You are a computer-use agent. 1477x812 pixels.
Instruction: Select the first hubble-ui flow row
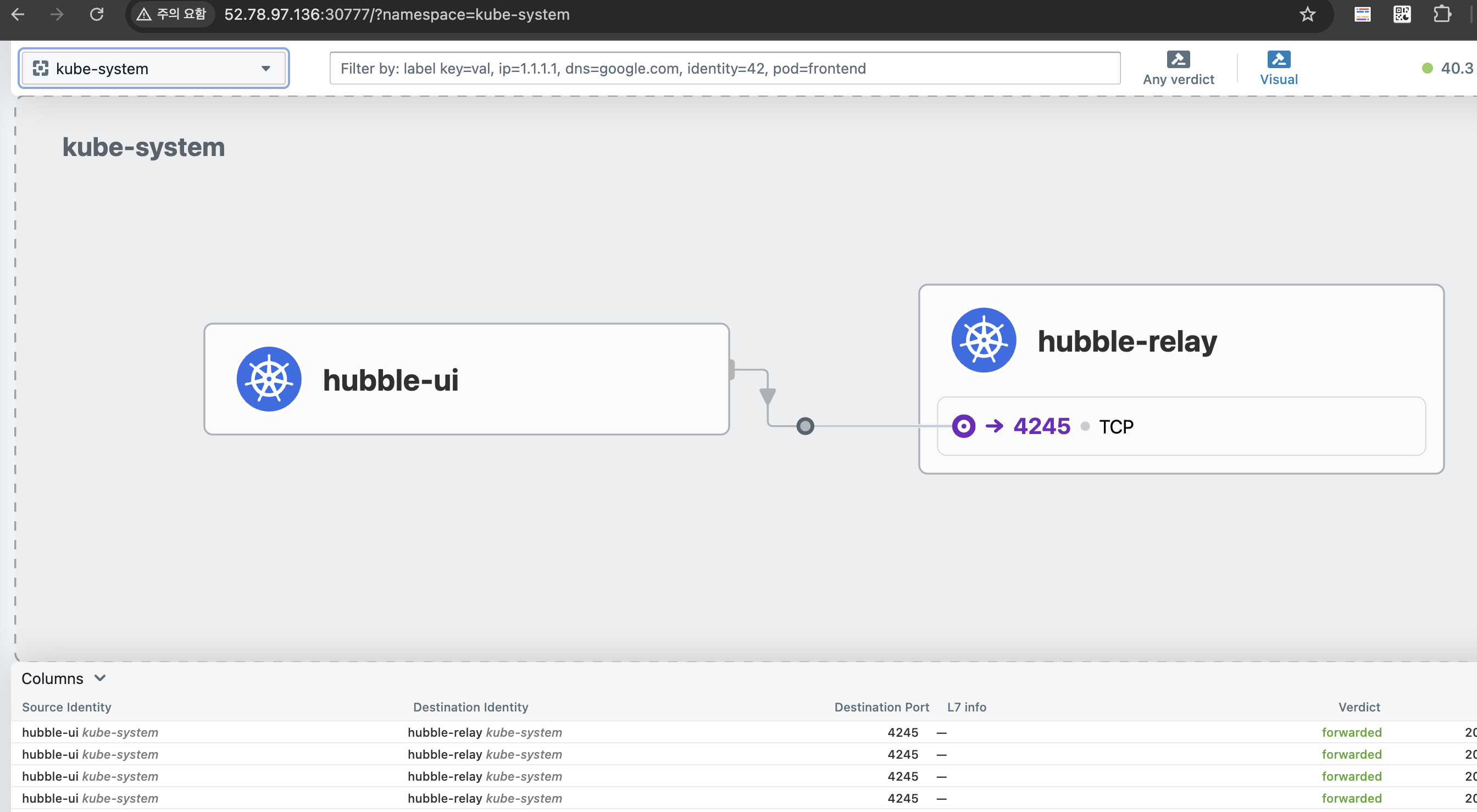coord(90,732)
